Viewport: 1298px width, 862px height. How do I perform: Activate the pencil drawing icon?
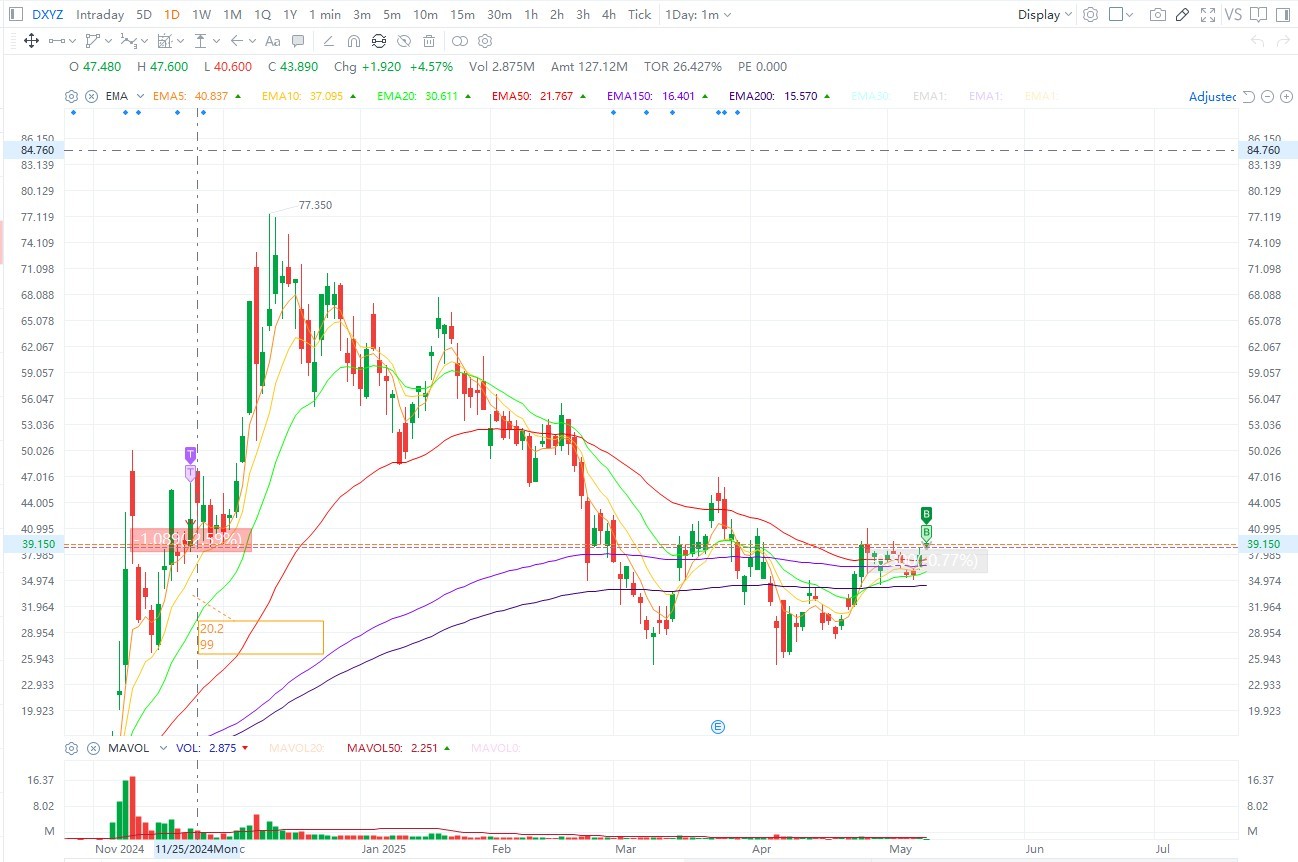[1182, 15]
